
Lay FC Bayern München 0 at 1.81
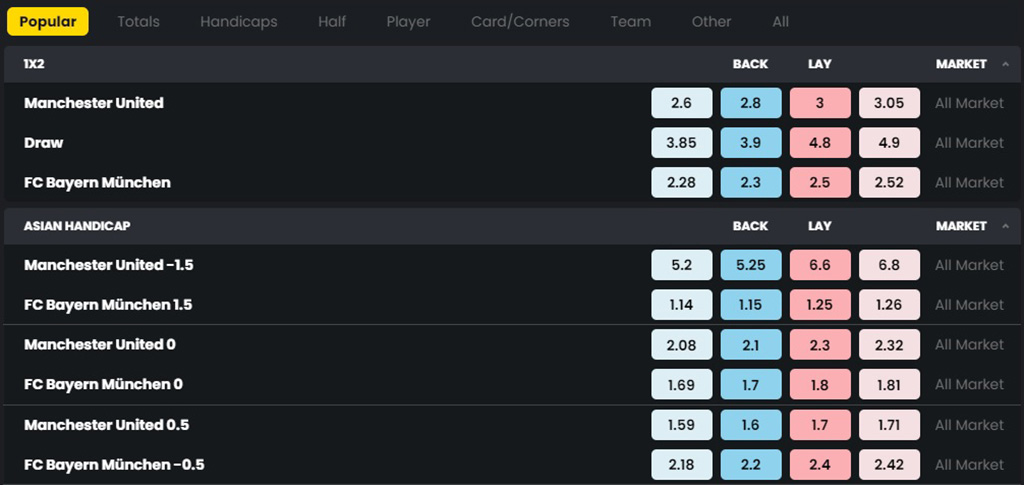(x=889, y=384)
